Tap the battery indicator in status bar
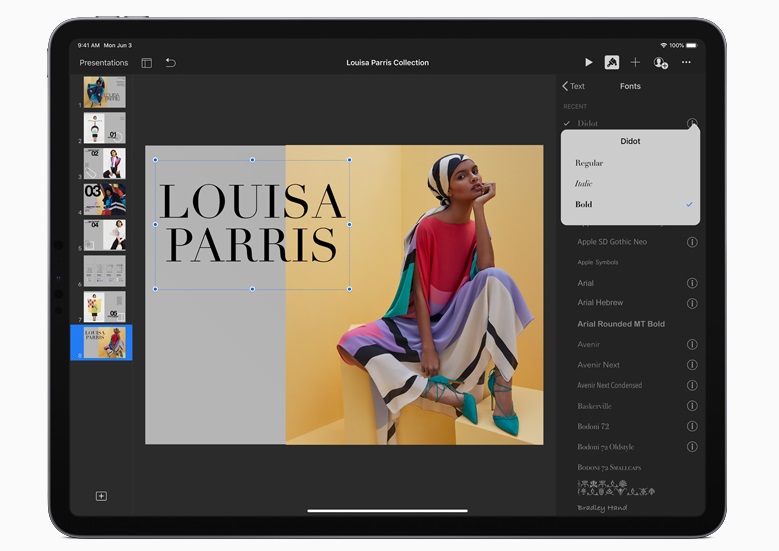The image size is (779, 551). point(692,45)
